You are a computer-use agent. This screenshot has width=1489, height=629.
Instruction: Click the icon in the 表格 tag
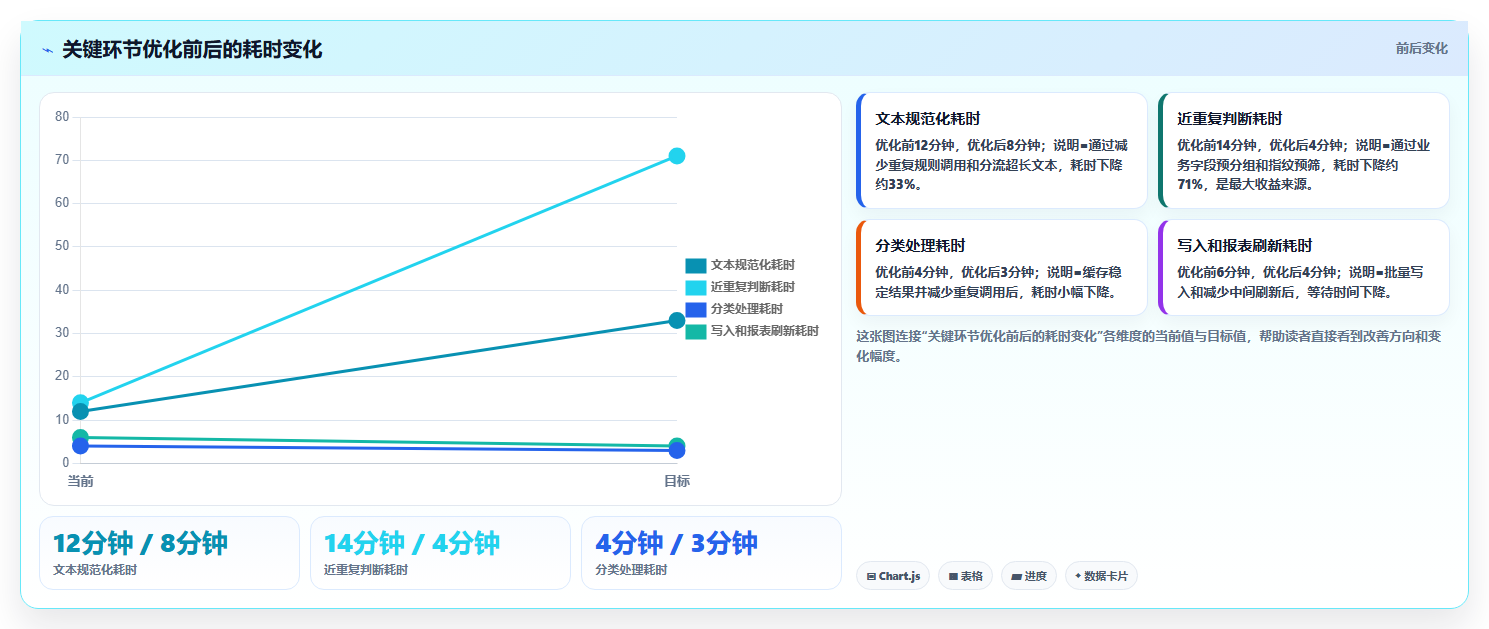click(953, 577)
